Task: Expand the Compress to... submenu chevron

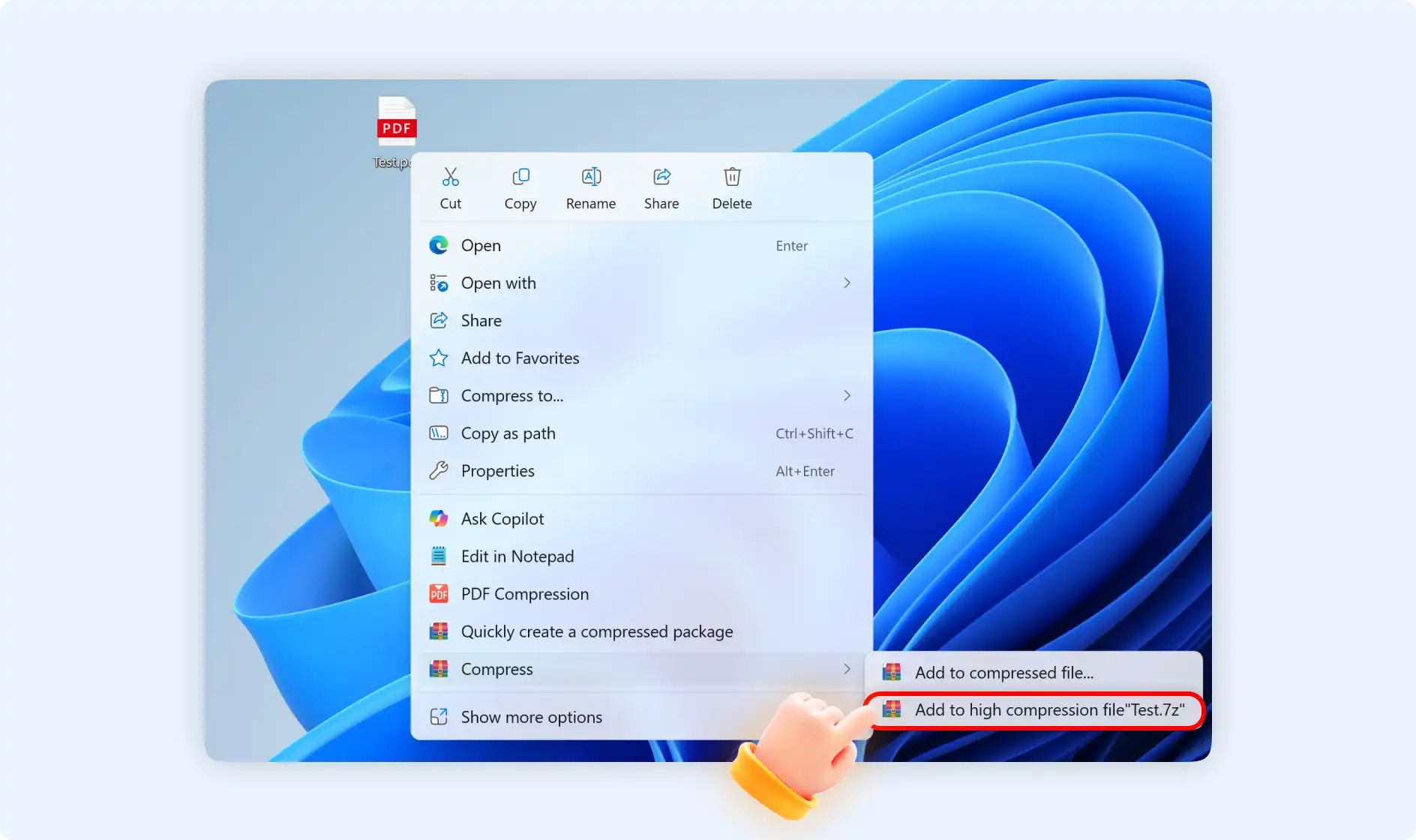Action: [x=847, y=395]
